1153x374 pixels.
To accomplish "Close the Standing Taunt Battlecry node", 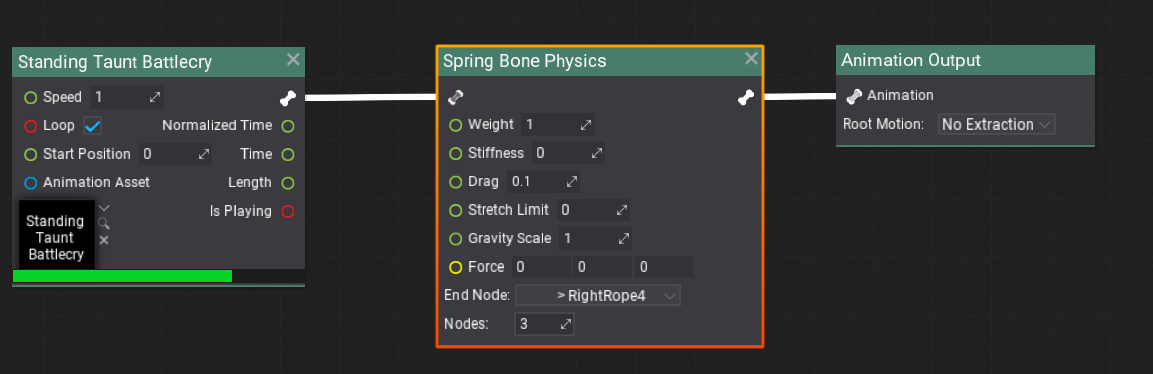I will (293, 60).
